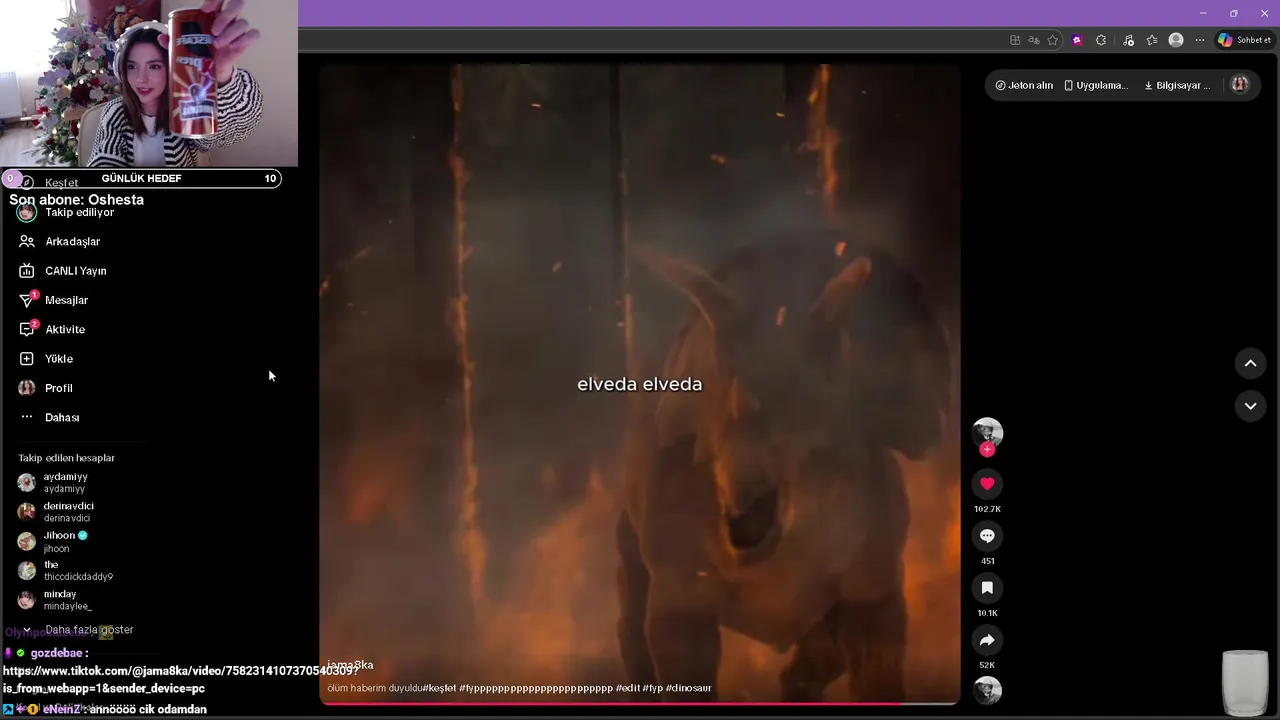The height and width of the screenshot is (720, 1280).
Task: Click video player to pause playback
Action: click(x=640, y=384)
